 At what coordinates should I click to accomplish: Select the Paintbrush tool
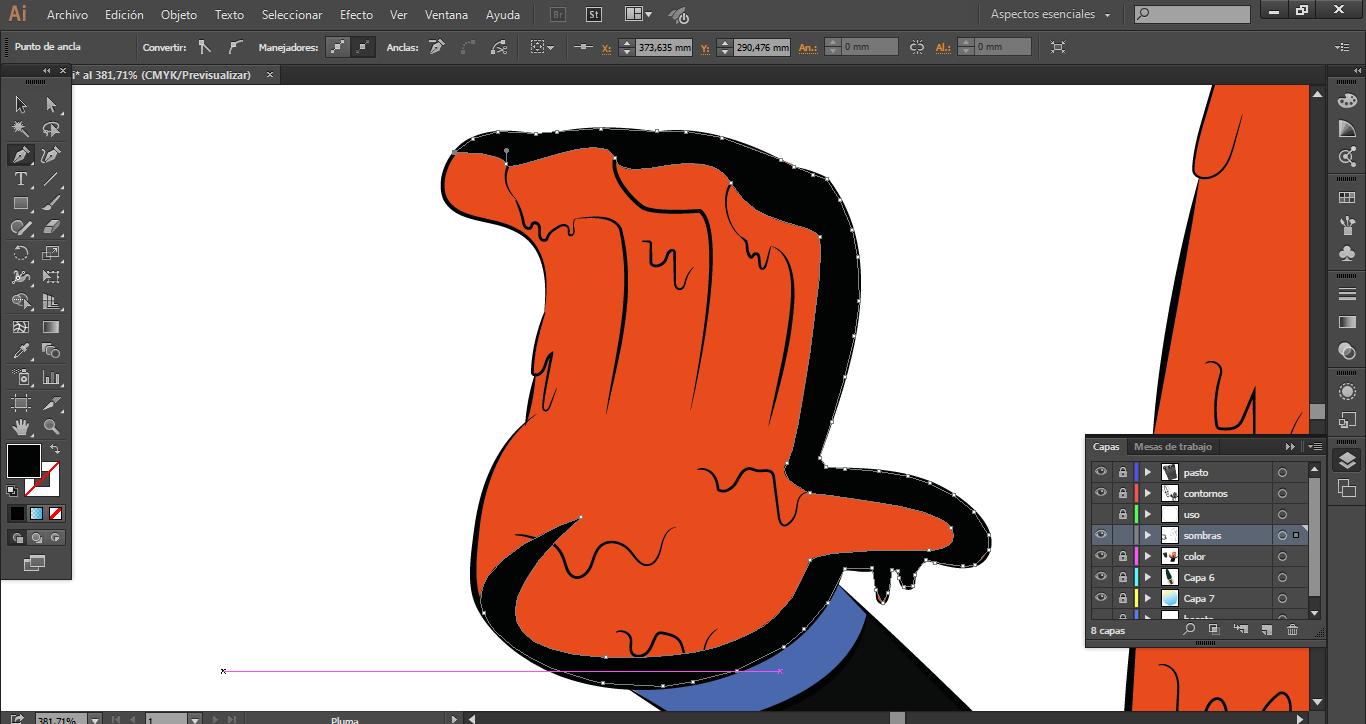coord(51,204)
